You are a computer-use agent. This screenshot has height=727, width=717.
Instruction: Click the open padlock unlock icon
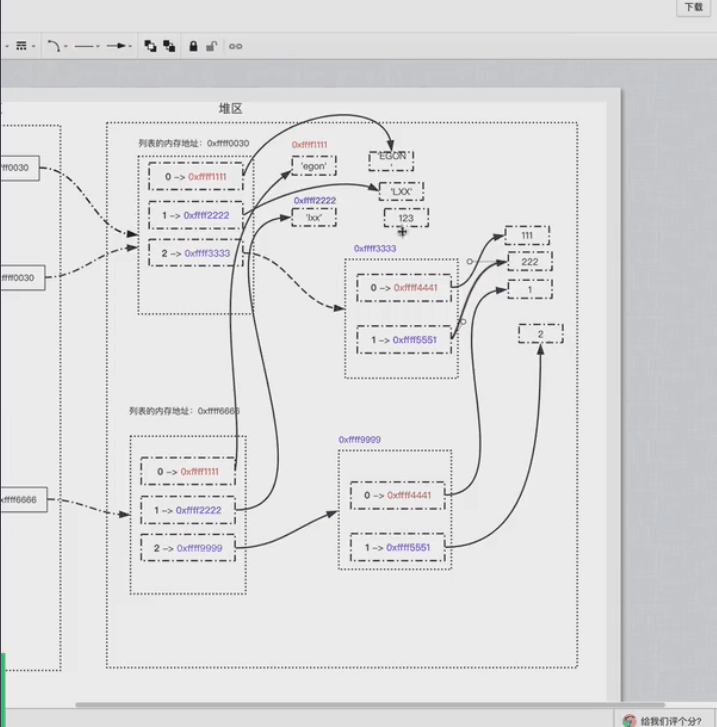coord(211,46)
